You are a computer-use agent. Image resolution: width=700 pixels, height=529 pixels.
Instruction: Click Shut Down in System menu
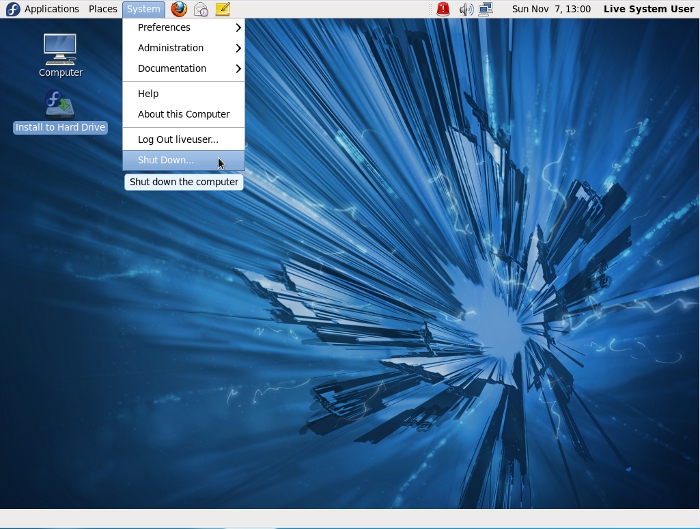click(x=166, y=160)
